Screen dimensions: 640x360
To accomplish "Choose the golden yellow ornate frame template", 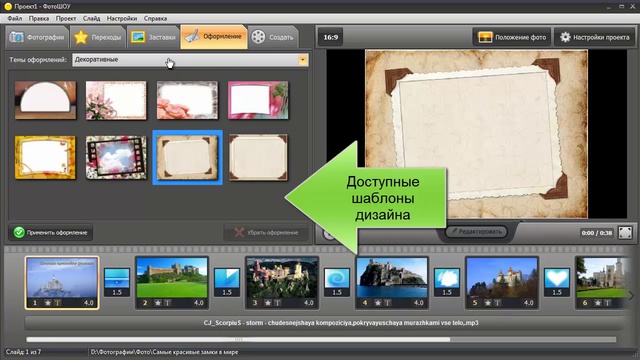I will click(x=45, y=158).
